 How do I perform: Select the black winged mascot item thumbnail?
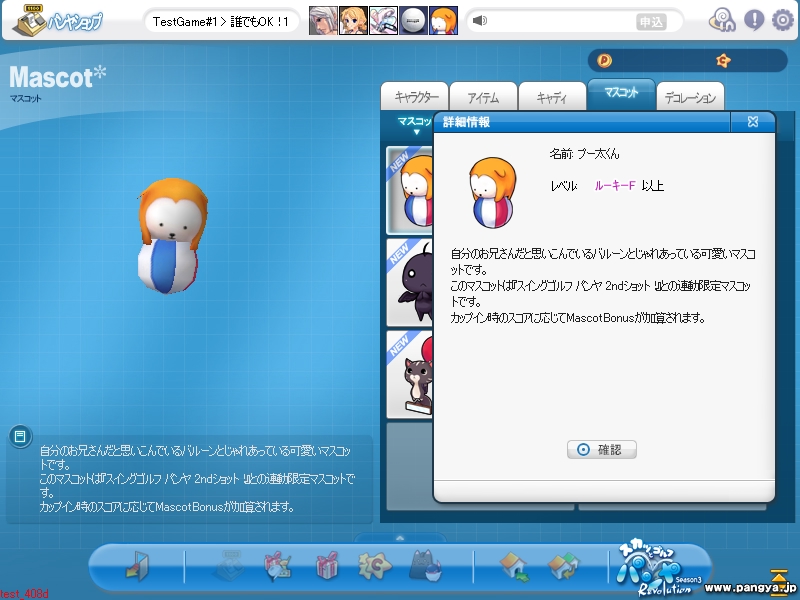410,282
